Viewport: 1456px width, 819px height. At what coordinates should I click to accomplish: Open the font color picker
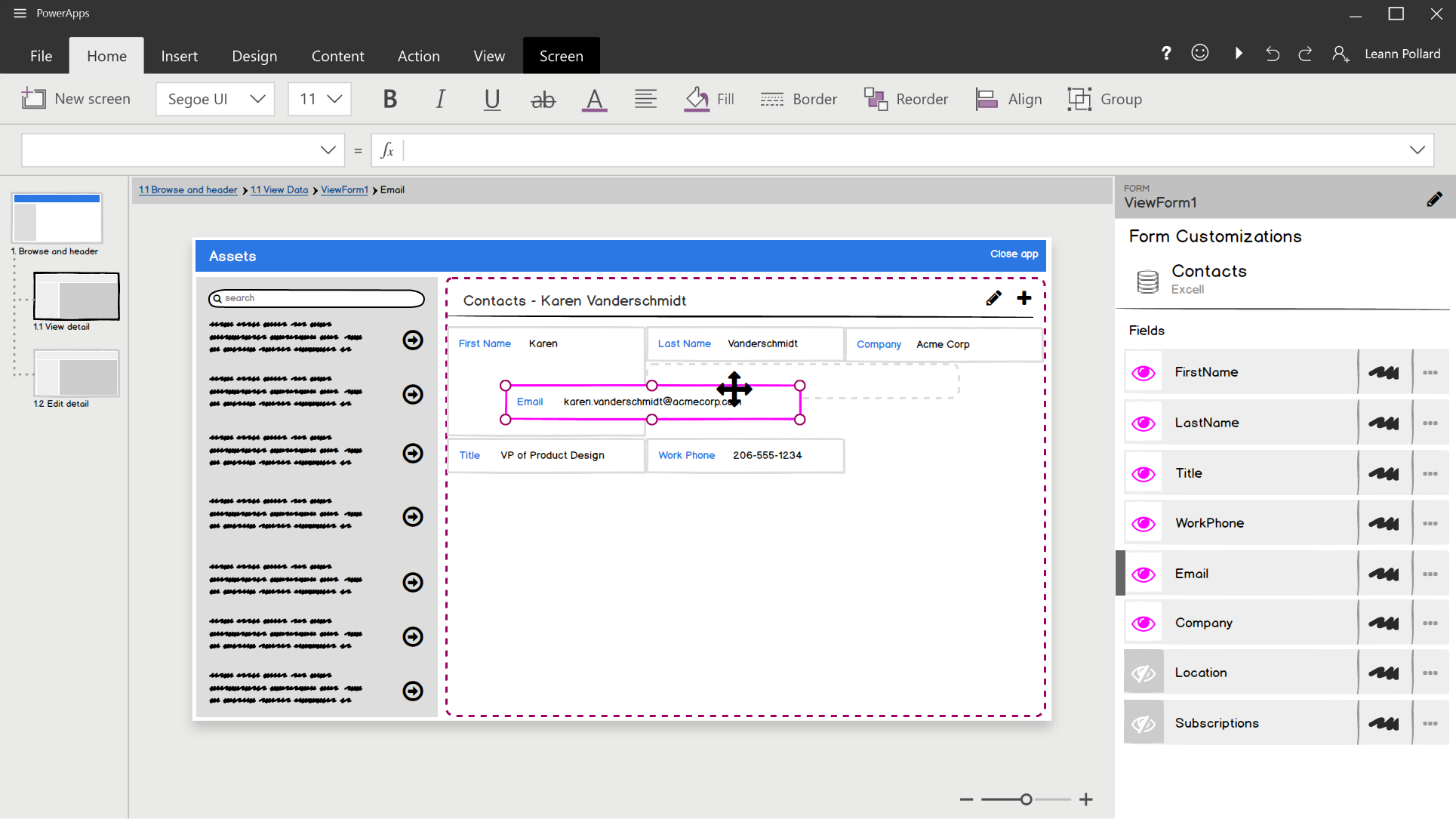595,99
